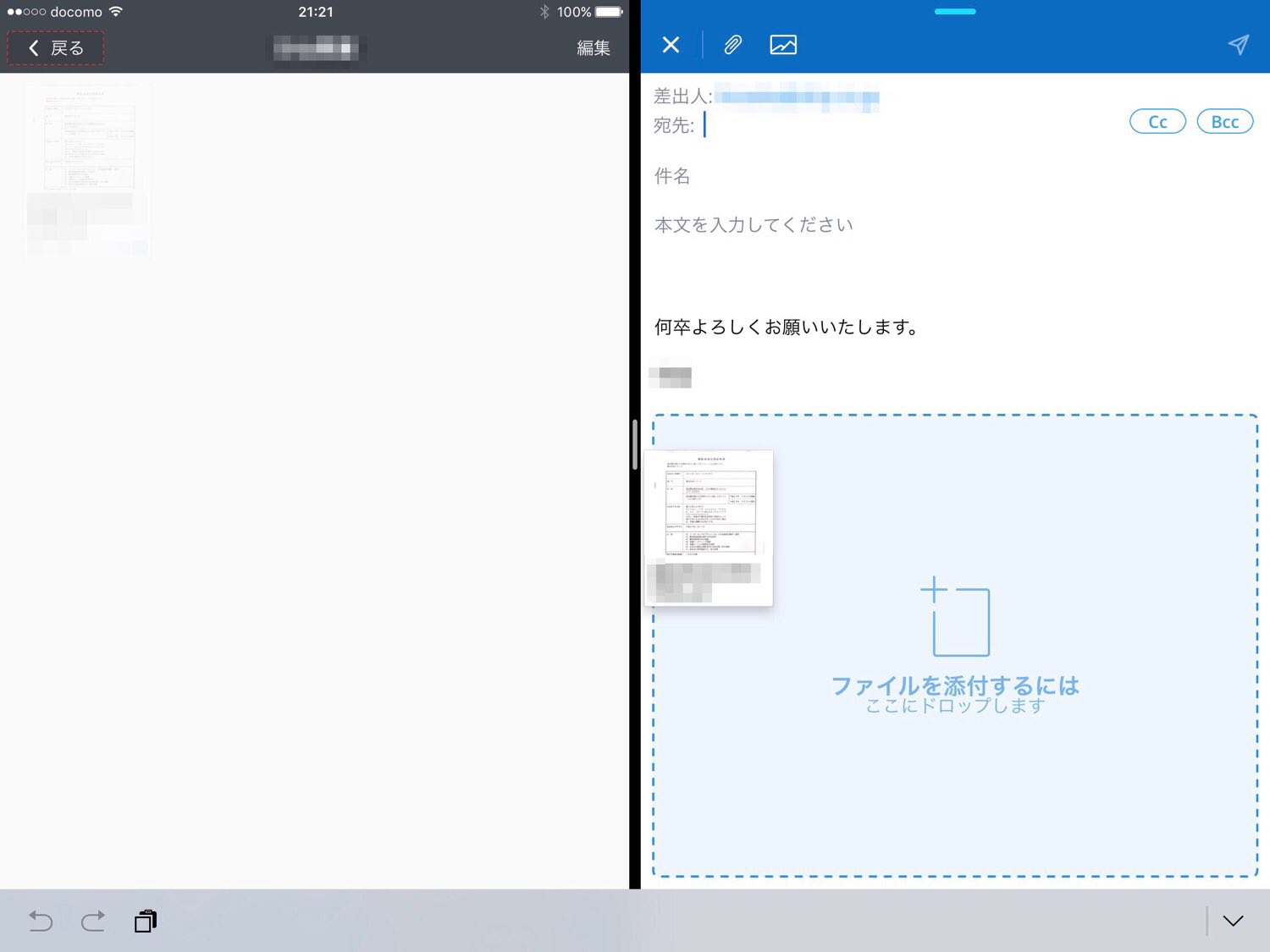
Task: Click the paperclip attach file icon
Action: (x=732, y=45)
